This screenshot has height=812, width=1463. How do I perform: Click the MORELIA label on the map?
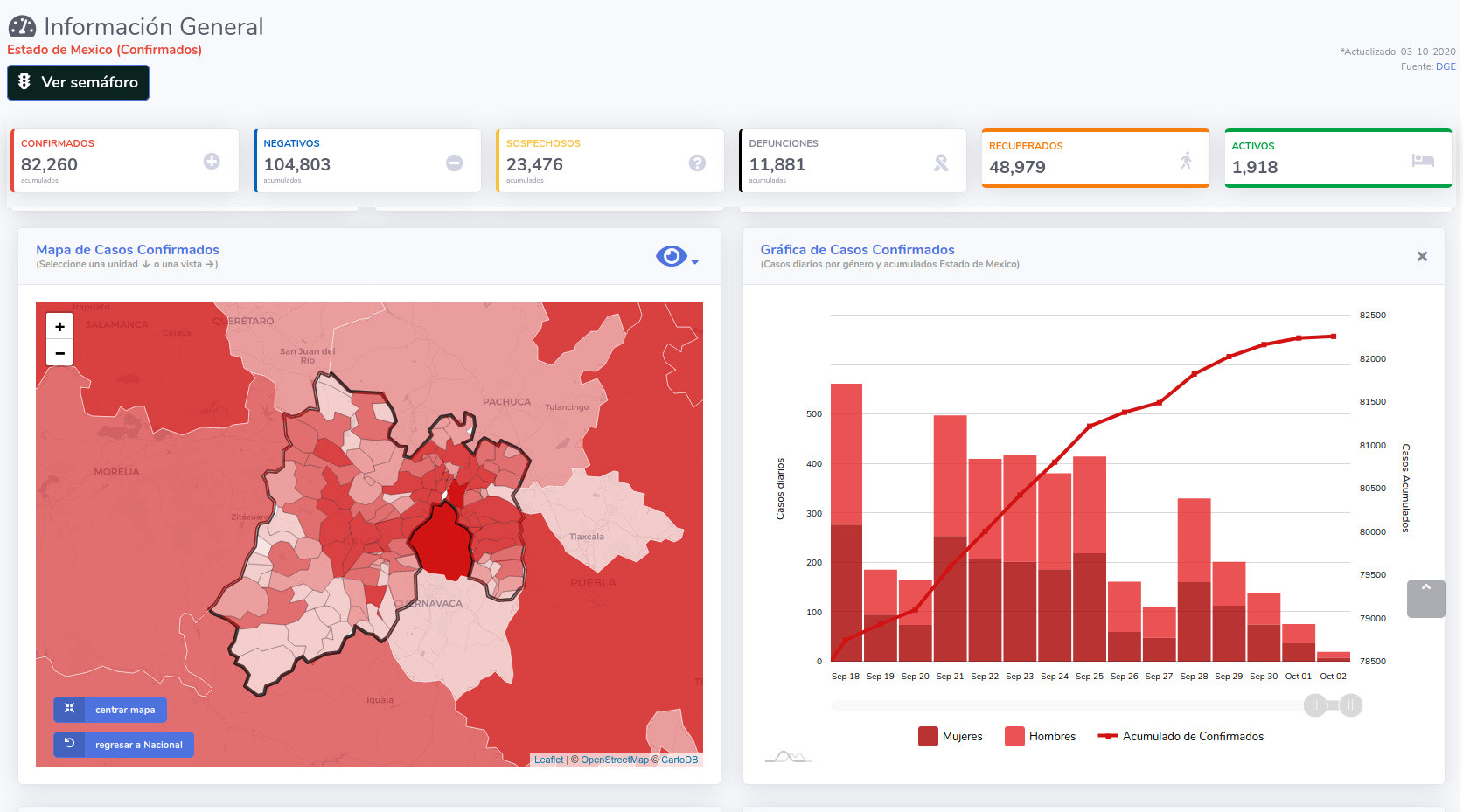(116, 472)
